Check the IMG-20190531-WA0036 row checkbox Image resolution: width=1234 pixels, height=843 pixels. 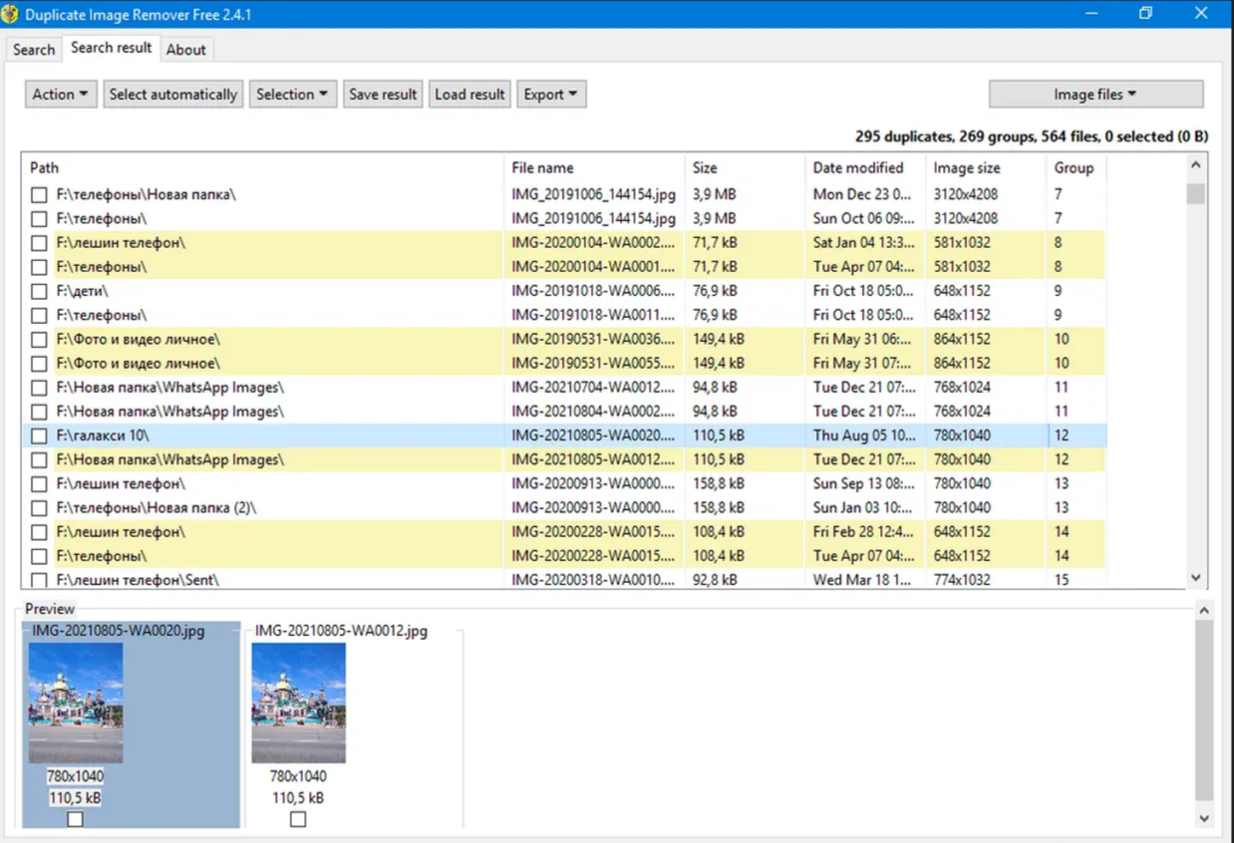point(39,339)
